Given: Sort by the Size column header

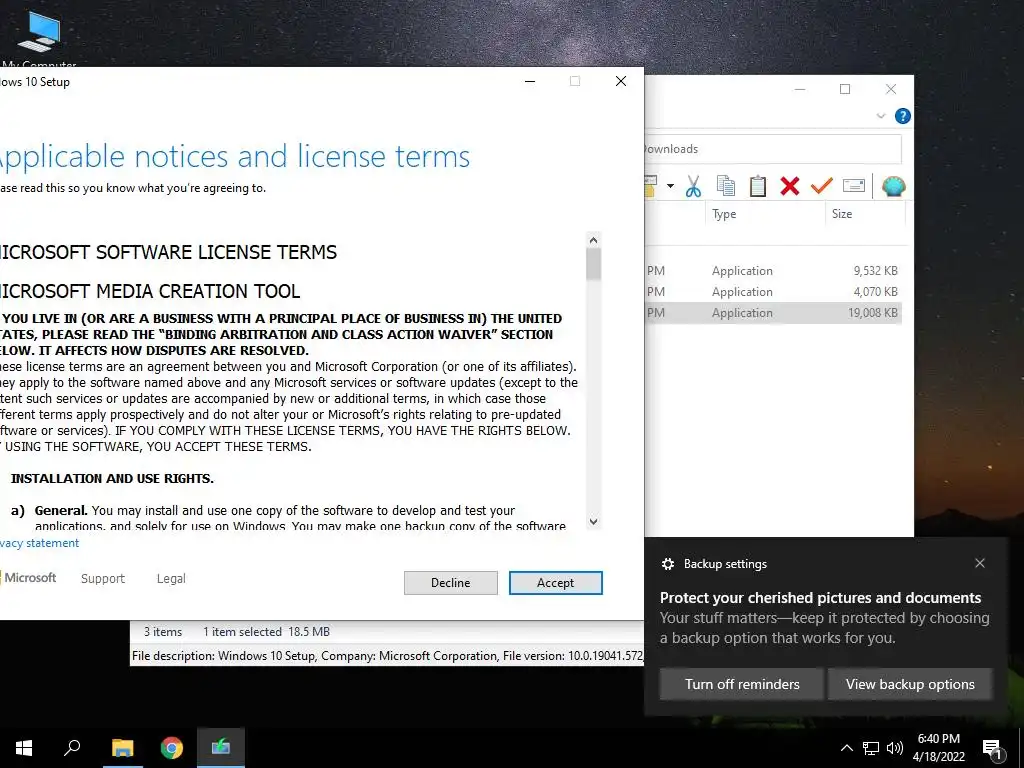Looking at the screenshot, I should pyautogui.click(x=865, y=214).
